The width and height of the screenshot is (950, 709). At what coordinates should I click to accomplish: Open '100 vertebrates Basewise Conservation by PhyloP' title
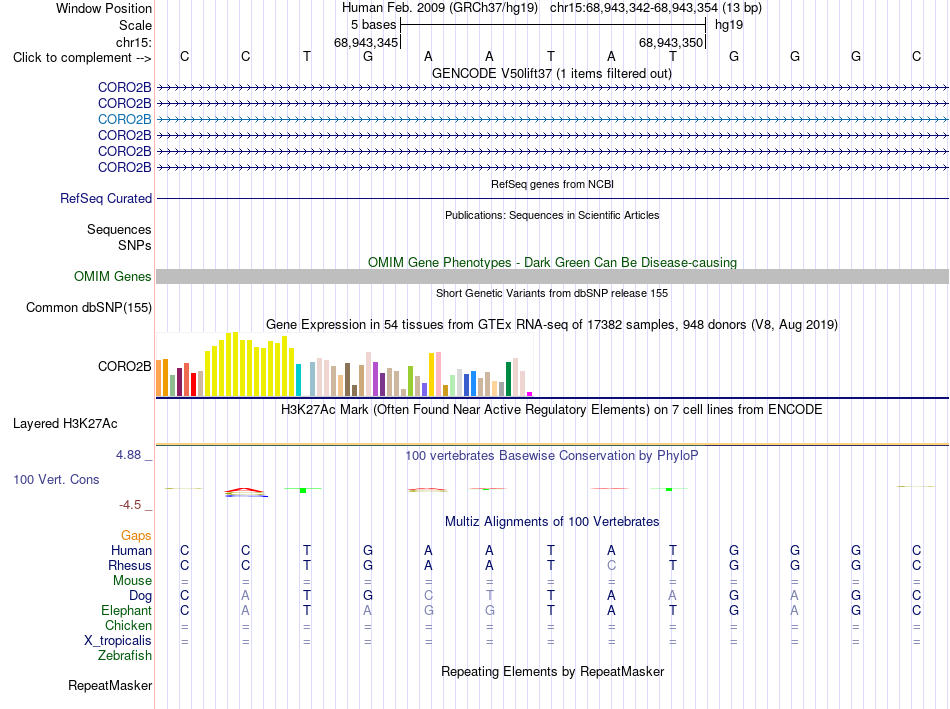point(551,456)
